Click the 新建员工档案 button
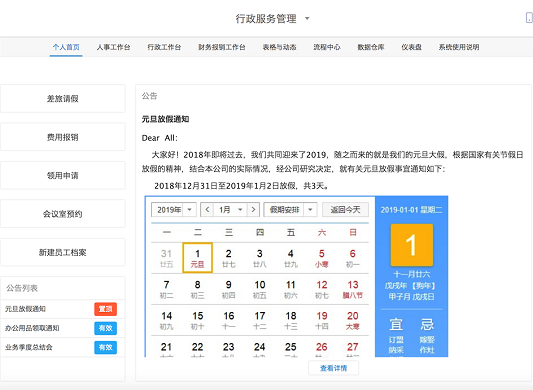 (63, 252)
